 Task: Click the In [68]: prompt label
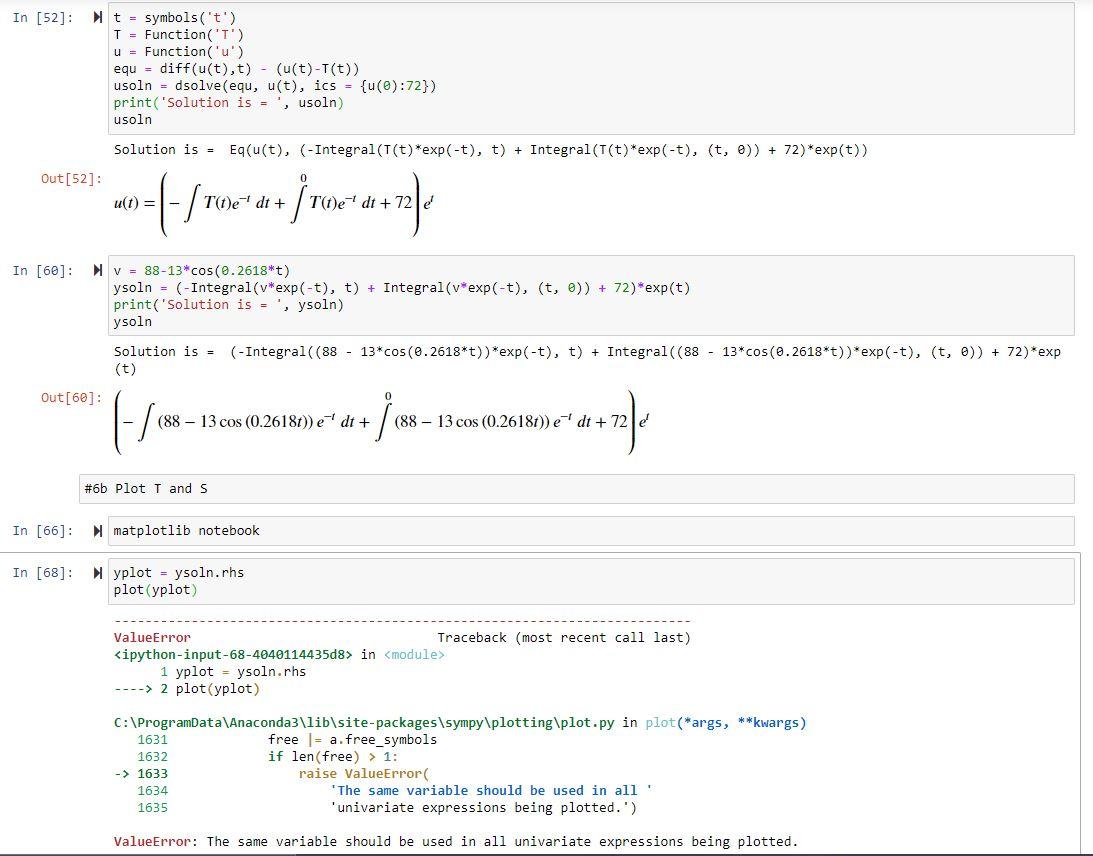pos(43,573)
